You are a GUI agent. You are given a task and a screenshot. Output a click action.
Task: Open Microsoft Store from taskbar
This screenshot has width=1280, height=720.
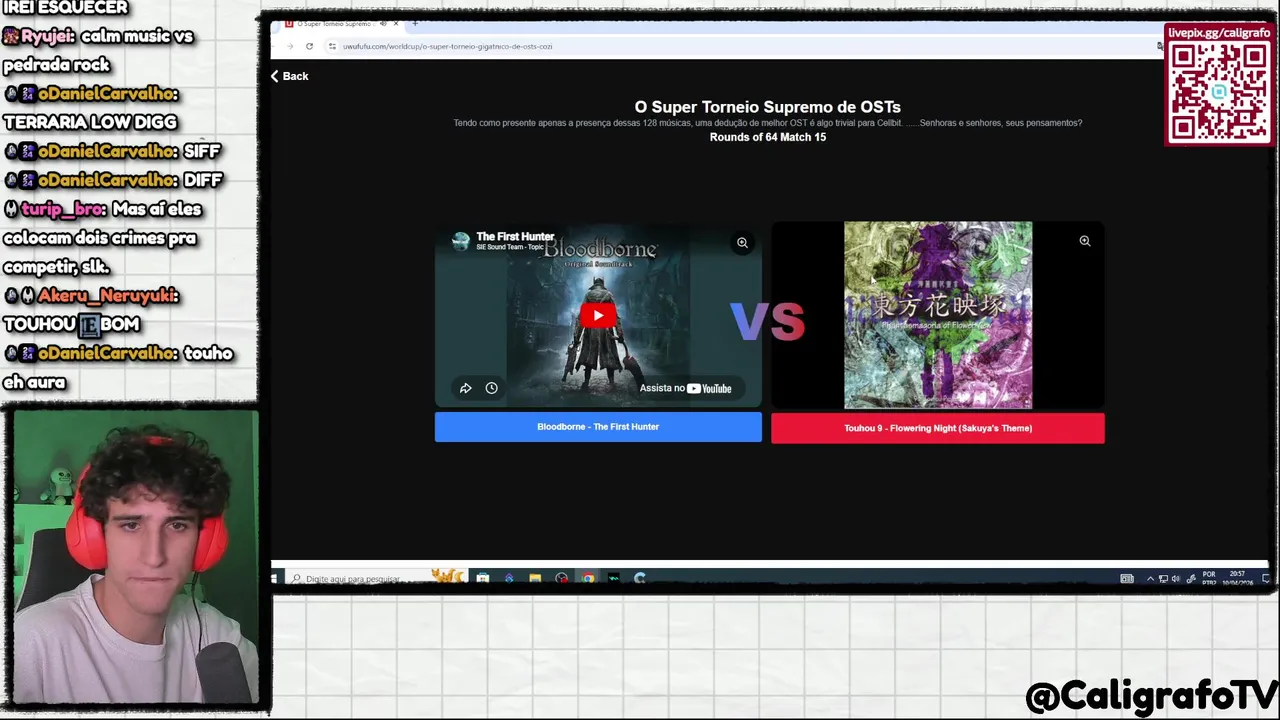tap(483, 578)
